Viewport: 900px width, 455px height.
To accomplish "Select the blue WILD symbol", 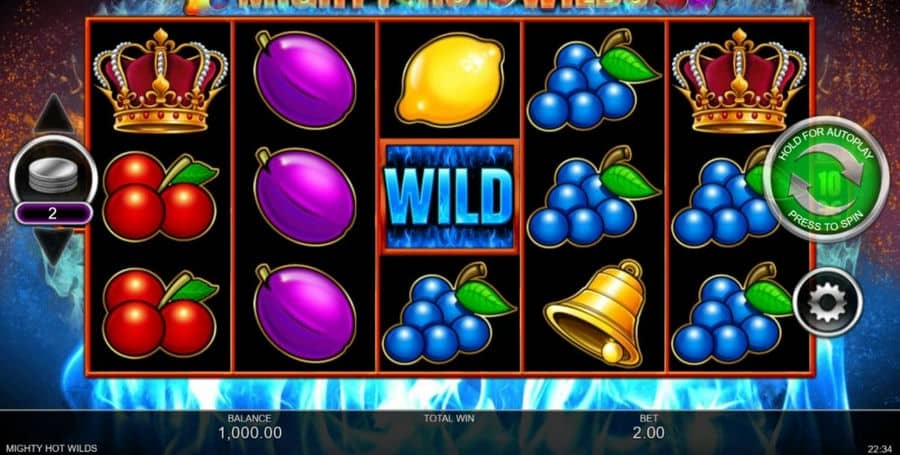I will point(449,196).
